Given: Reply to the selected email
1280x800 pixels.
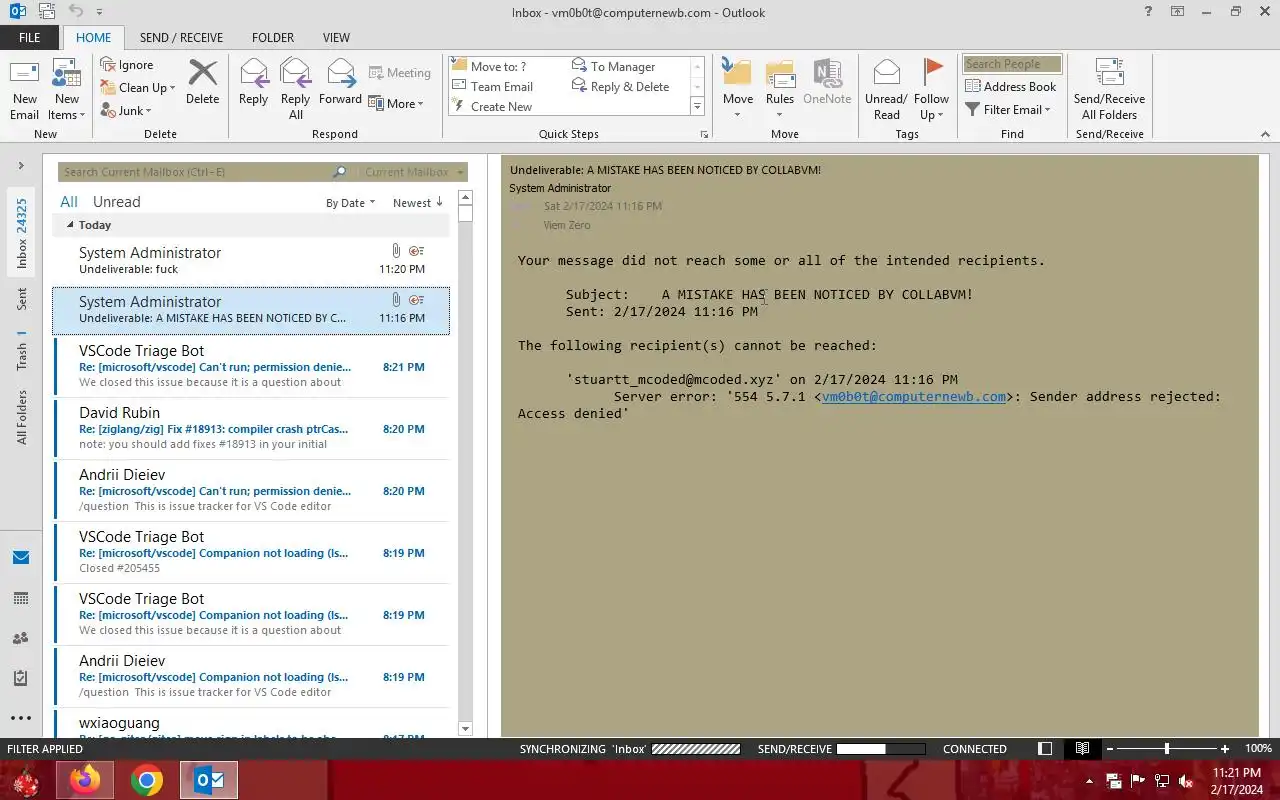Looking at the screenshot, I should (253, 82).
